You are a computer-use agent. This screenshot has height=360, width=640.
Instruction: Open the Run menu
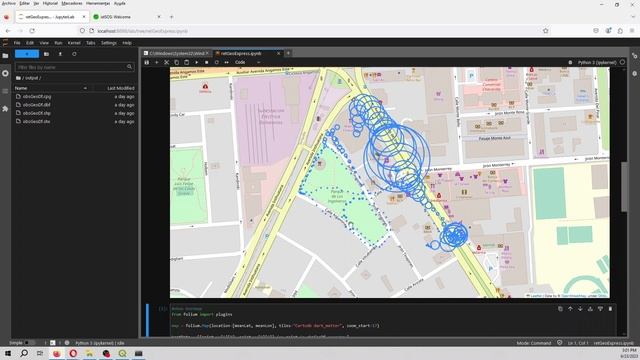click(x=58, y=43)
